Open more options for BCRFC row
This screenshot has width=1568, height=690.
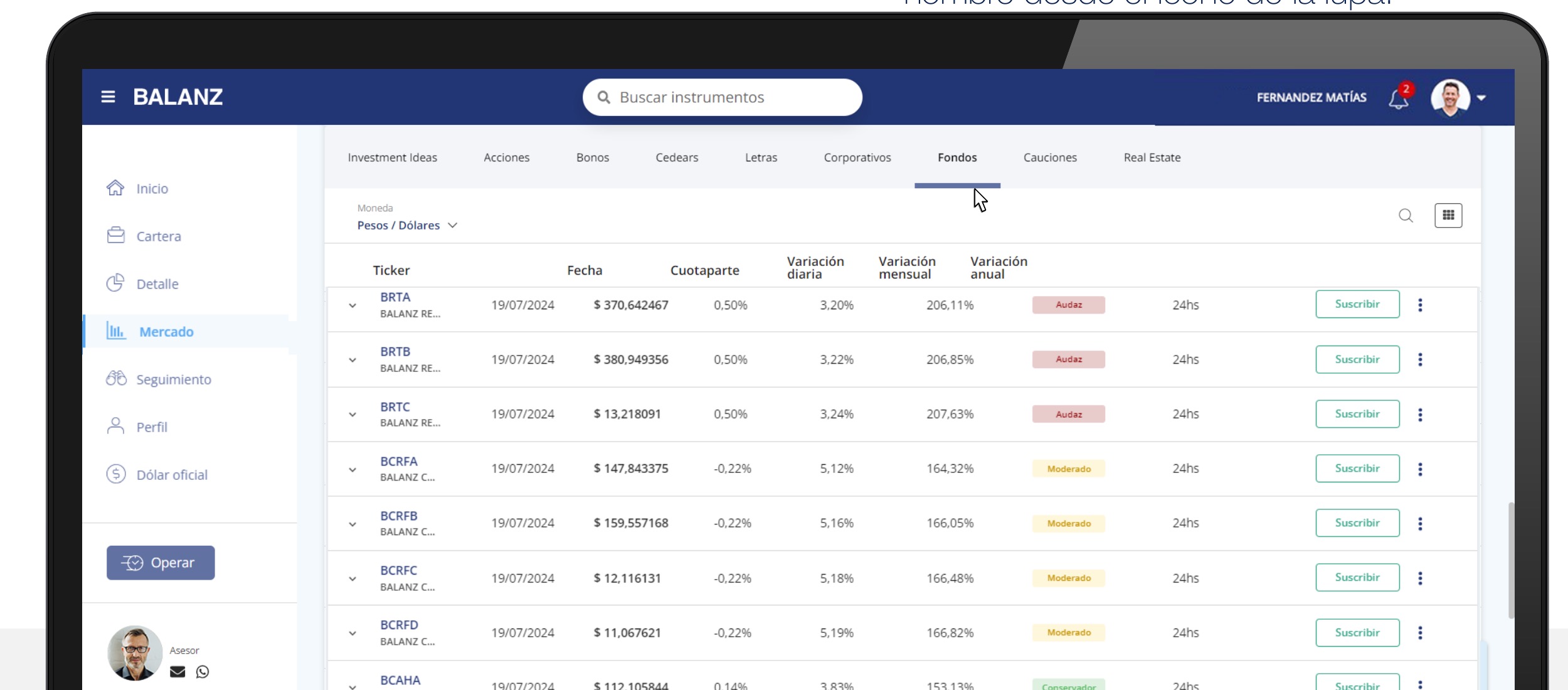click(1420, 578)
